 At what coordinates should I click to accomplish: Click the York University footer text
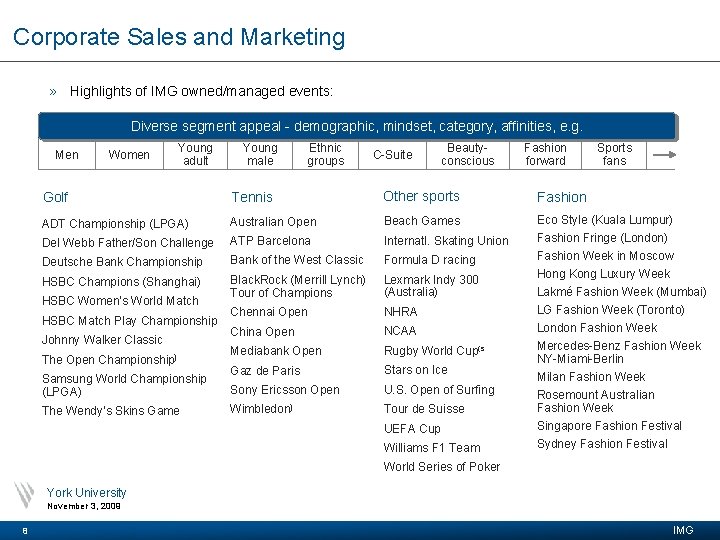click(86, 493)
